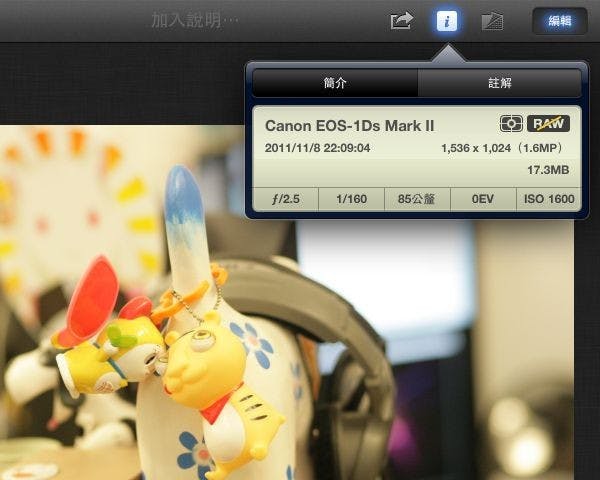The width and height of the screenshot is (600, 480).
Task: Click the 編輯 edit button
Action: click(x=559, y=21)
